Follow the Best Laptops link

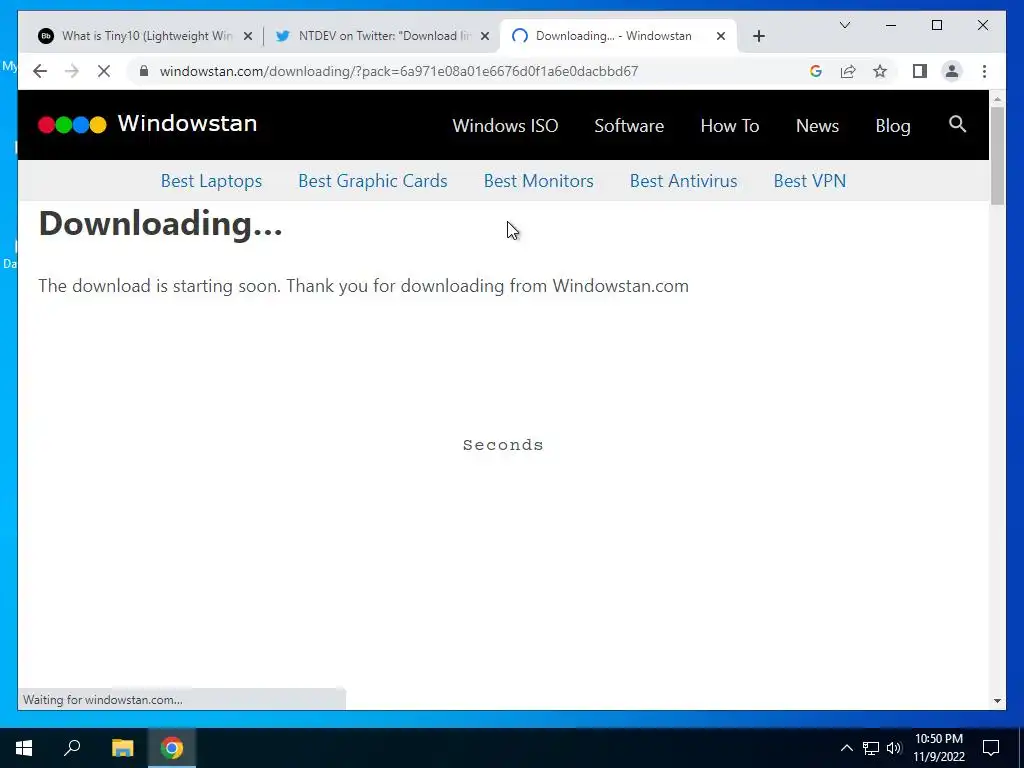(x=211, y=181)
